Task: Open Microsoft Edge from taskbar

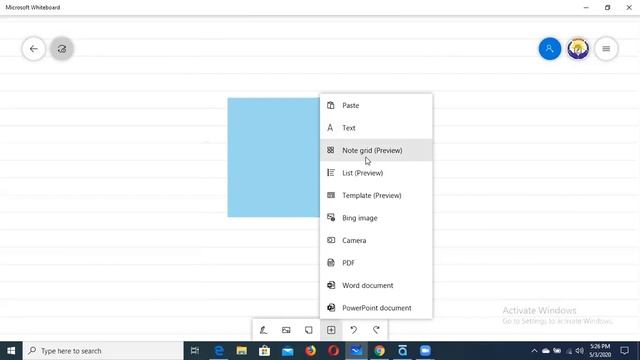Action: click(219, 351)
